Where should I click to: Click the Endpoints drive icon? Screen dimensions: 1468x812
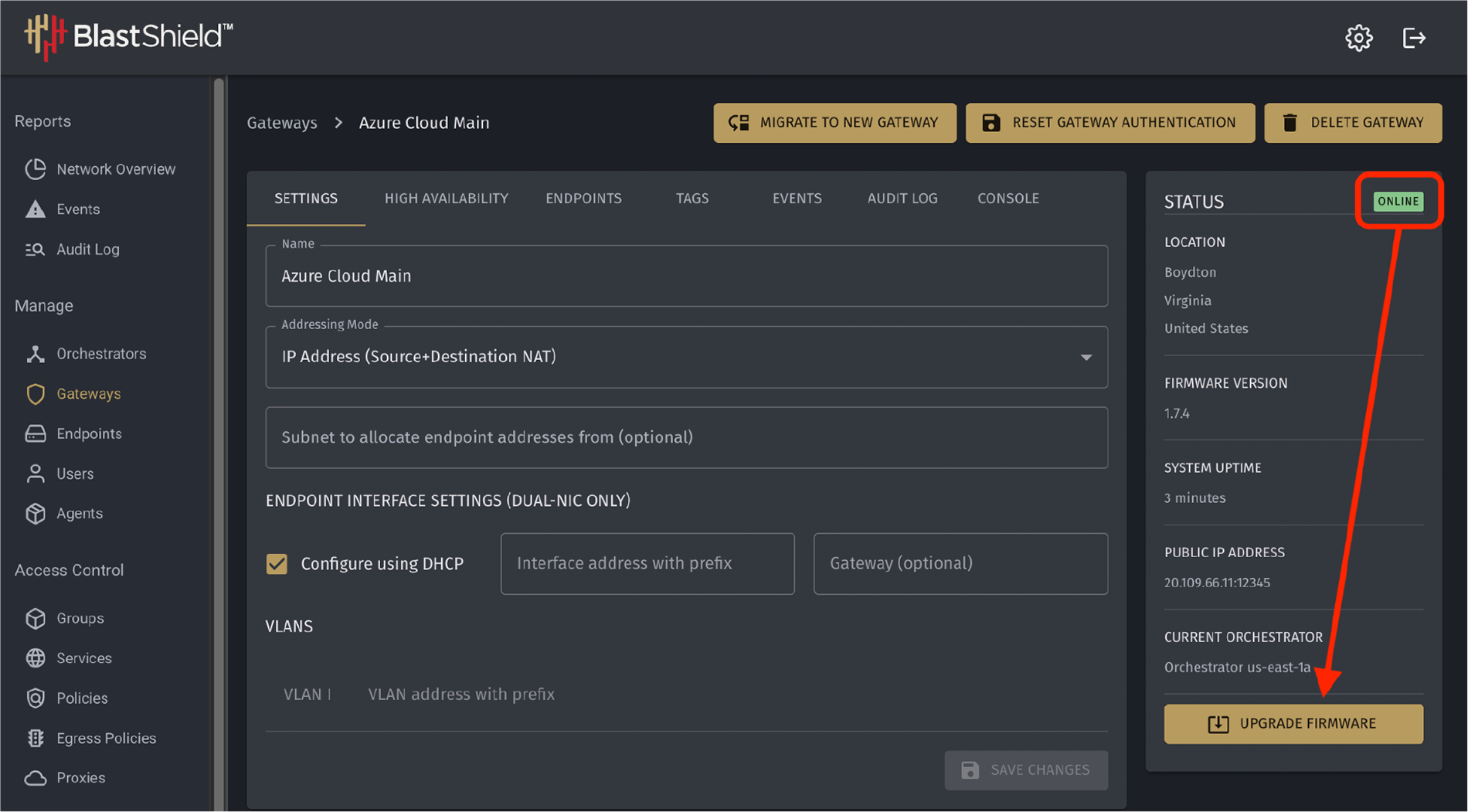point(36,433)
